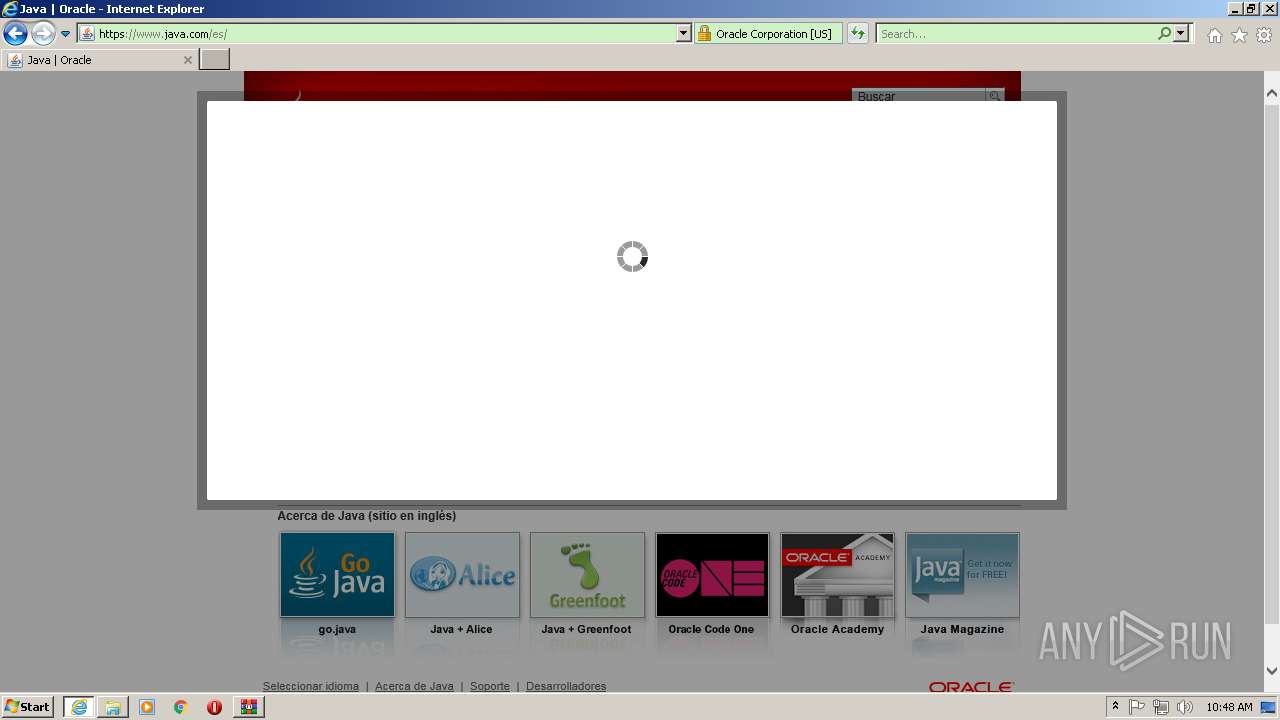
Task: Open the Windows Start menu
Action: click(x=27, y=707)
